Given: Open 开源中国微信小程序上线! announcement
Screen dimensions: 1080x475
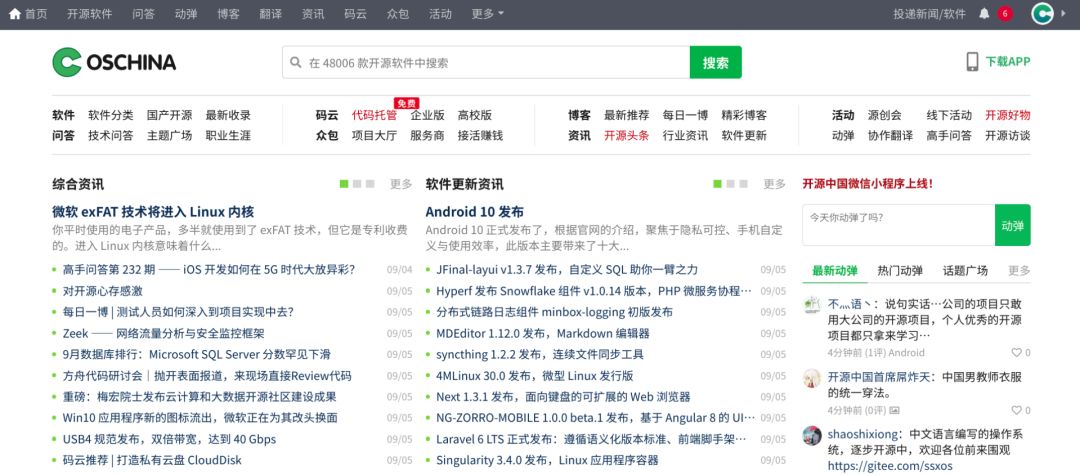Looking at the screenshot, I should point(868,184).
